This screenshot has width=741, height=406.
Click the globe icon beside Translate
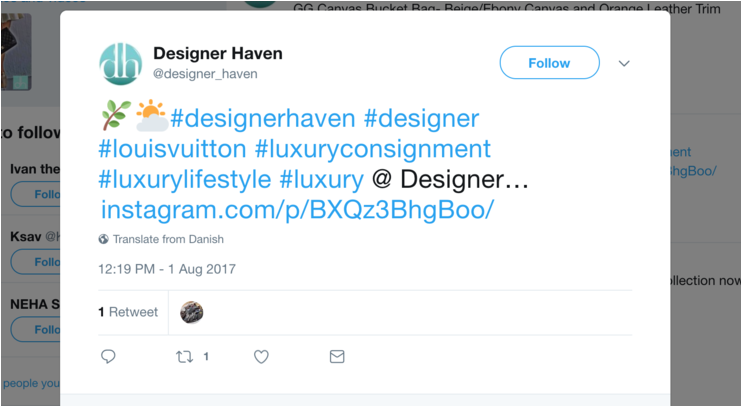(103, 239)
